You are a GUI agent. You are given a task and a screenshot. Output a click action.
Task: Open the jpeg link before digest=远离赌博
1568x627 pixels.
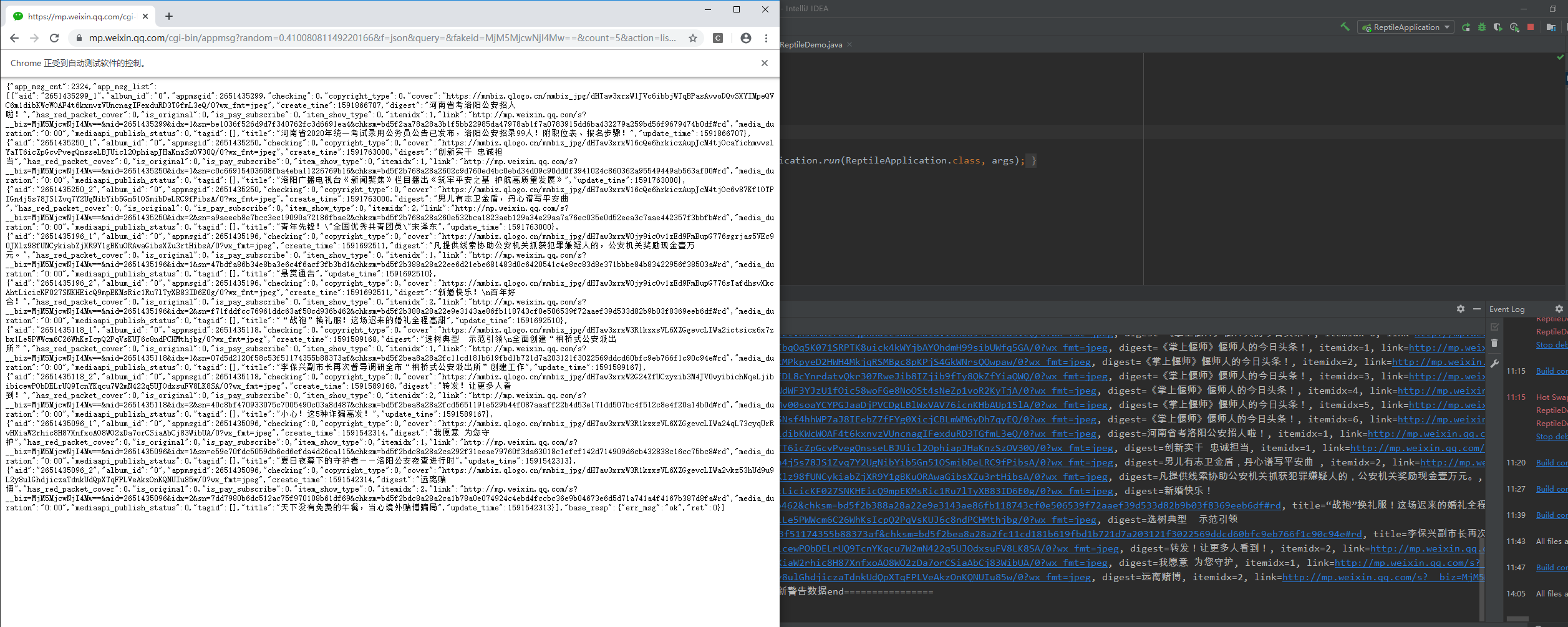click(x=936, y=578)
